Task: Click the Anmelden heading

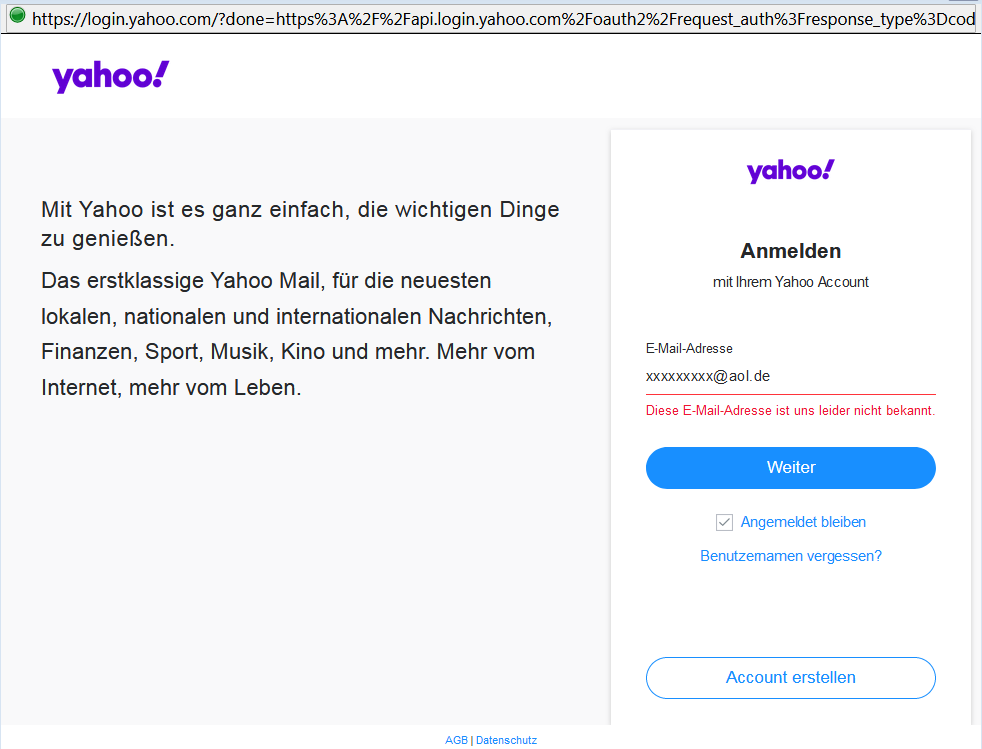Action: click(x=790, y=251)
